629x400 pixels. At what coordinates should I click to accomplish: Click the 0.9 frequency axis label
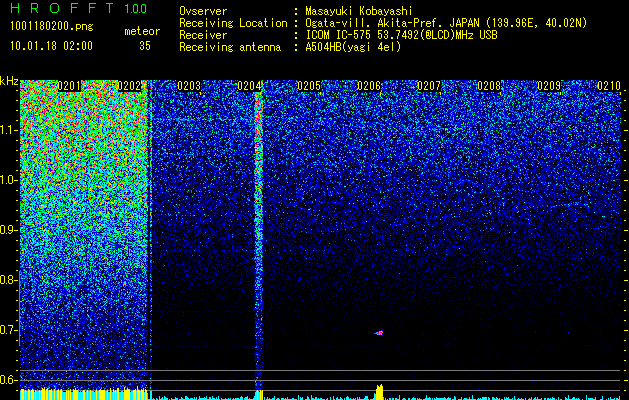[x=9, y=230]
